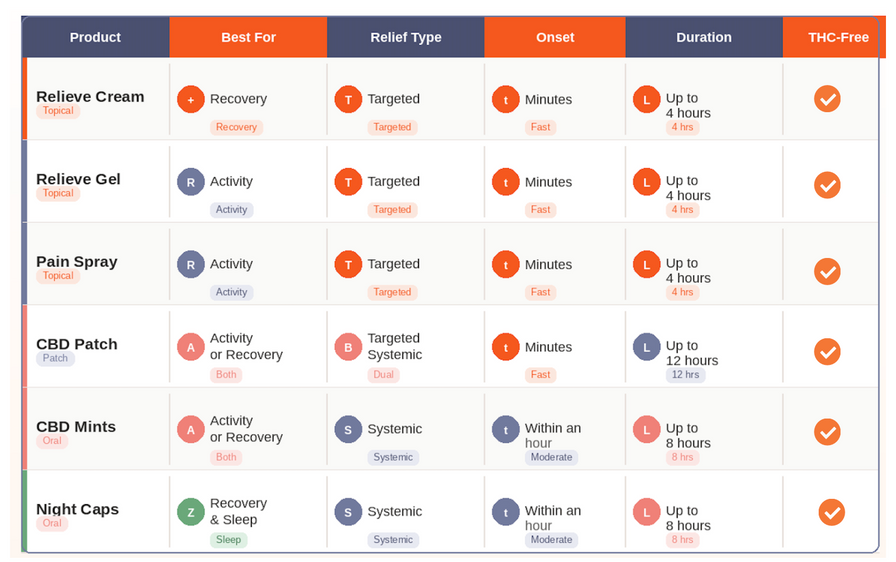Click the Duration column header
896x562 pixels.
[704, 37]
